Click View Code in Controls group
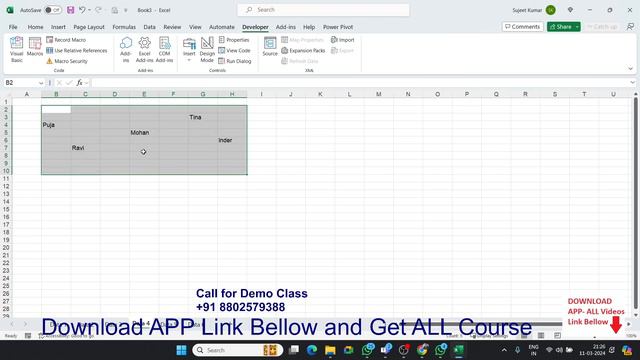Image resolution: width=640 pixels, height=360 pixels. pyautogui.click(x=234, y=50)
